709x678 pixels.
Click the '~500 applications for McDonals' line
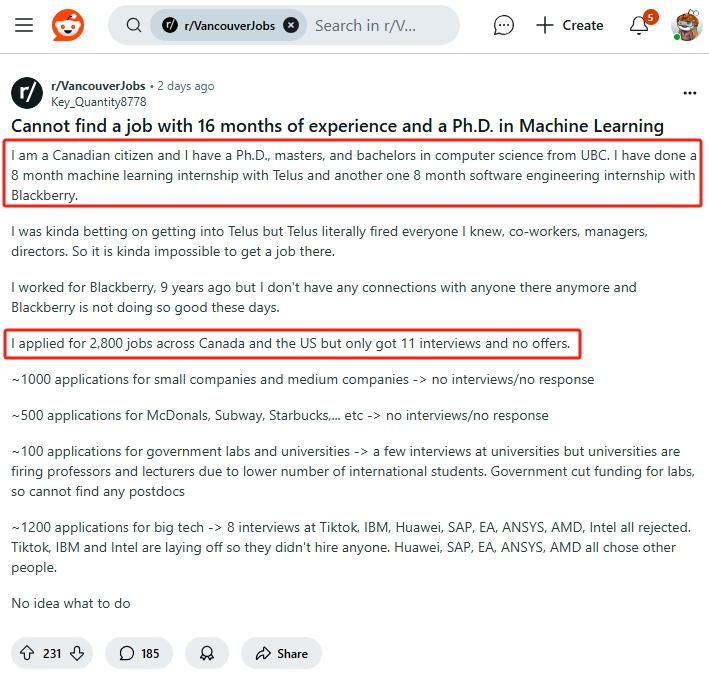click(280, 415)
